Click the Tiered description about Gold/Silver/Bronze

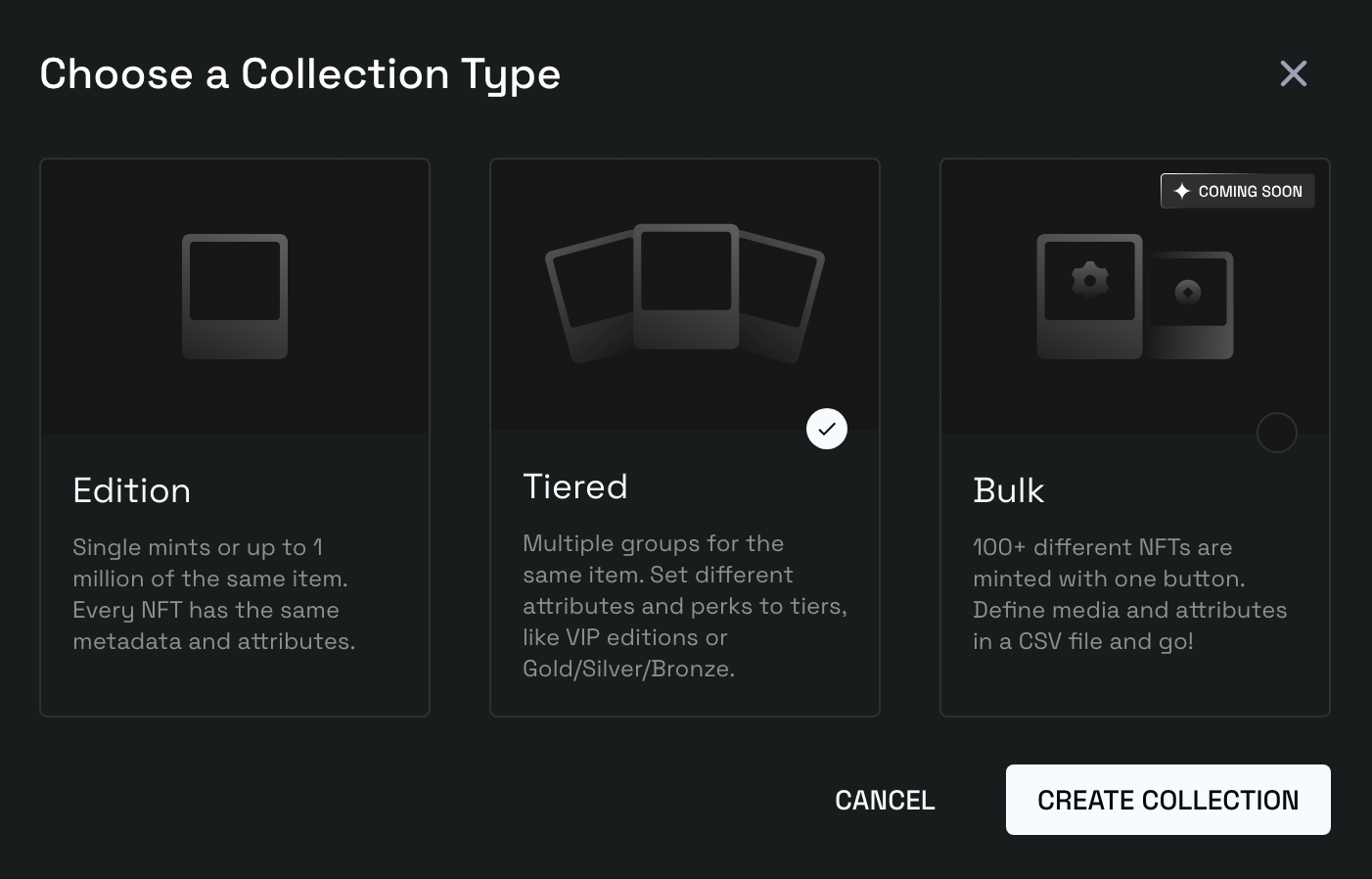tap(685, 606)
